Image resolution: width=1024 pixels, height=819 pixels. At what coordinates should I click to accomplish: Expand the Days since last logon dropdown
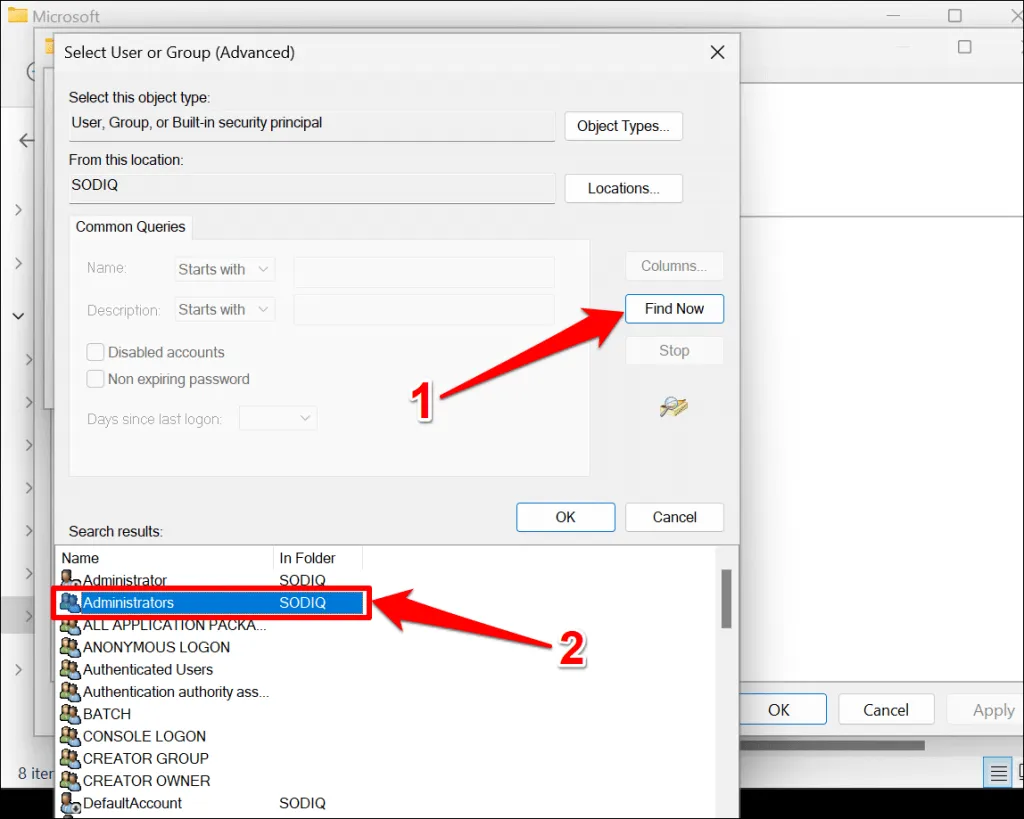pos(278,419)
